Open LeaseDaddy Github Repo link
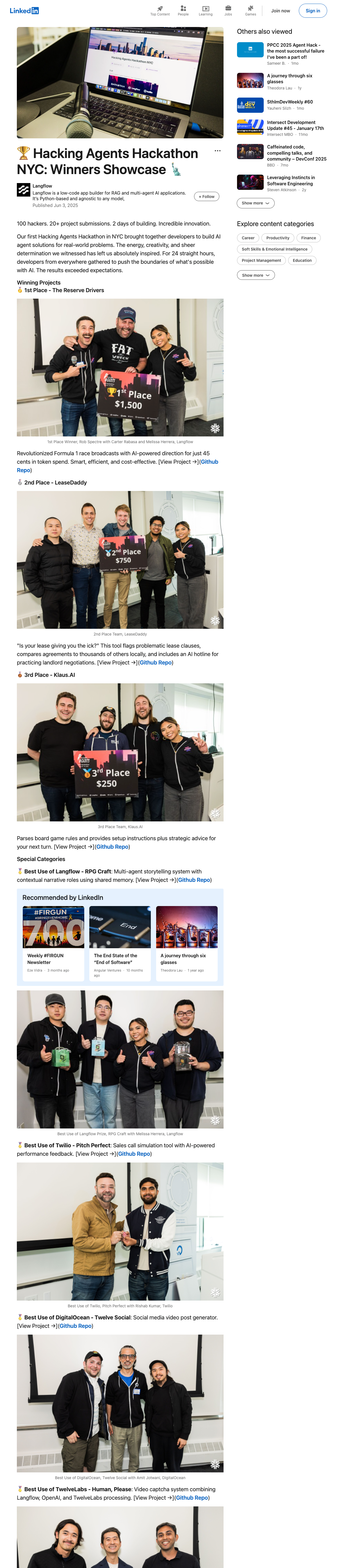Viewport: 337px width, 1568px height. click(x=156, y=662)
